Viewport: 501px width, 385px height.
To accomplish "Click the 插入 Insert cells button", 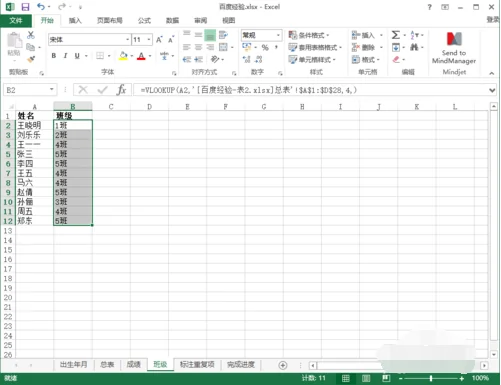I will tap(367, 35).
